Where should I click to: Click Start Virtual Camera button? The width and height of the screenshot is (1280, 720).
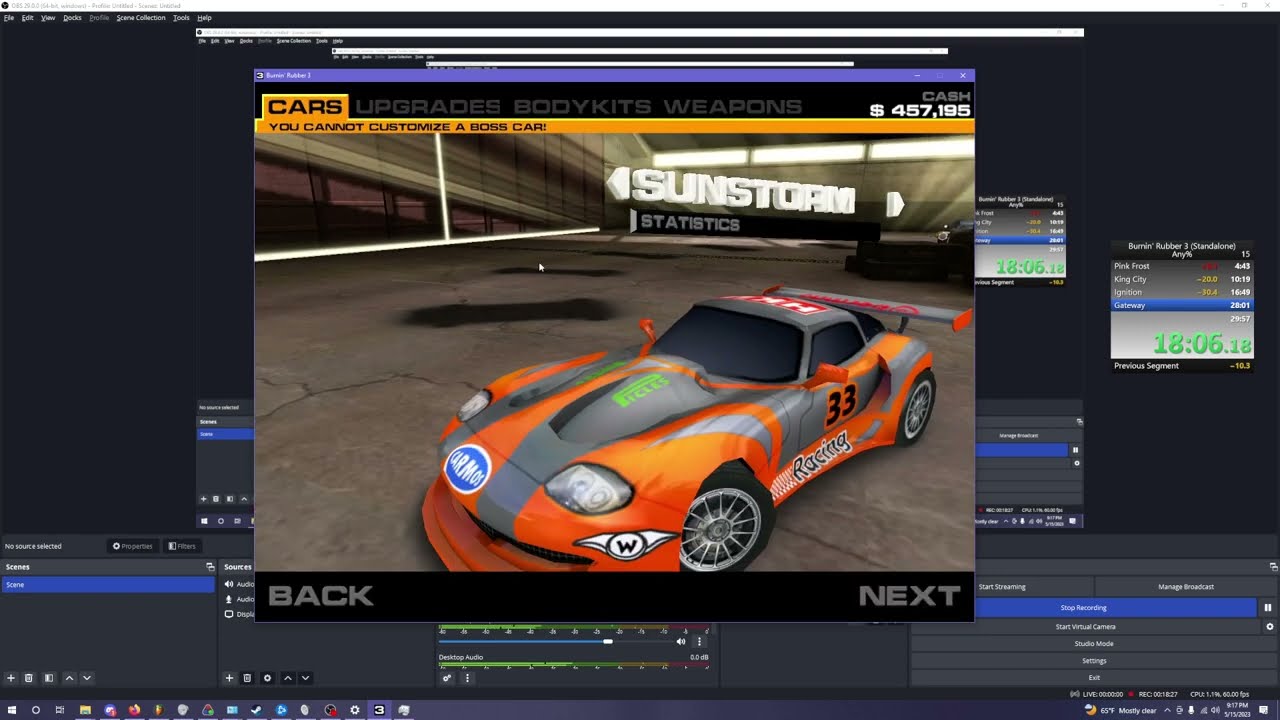click(1085, 627)
